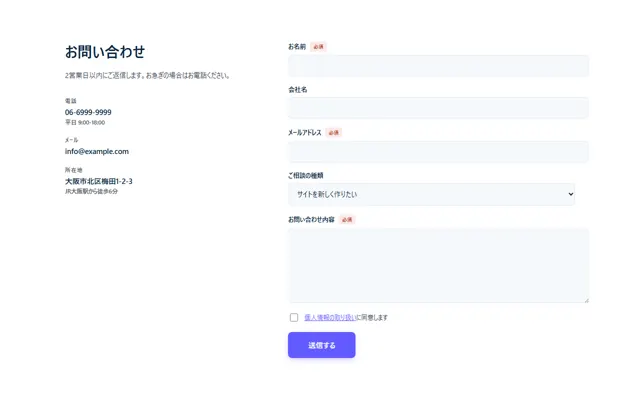Viewport: 640px width, 400px height.
Task: Tick the privacy policy consent checkbox
Action: coord(294,317)
